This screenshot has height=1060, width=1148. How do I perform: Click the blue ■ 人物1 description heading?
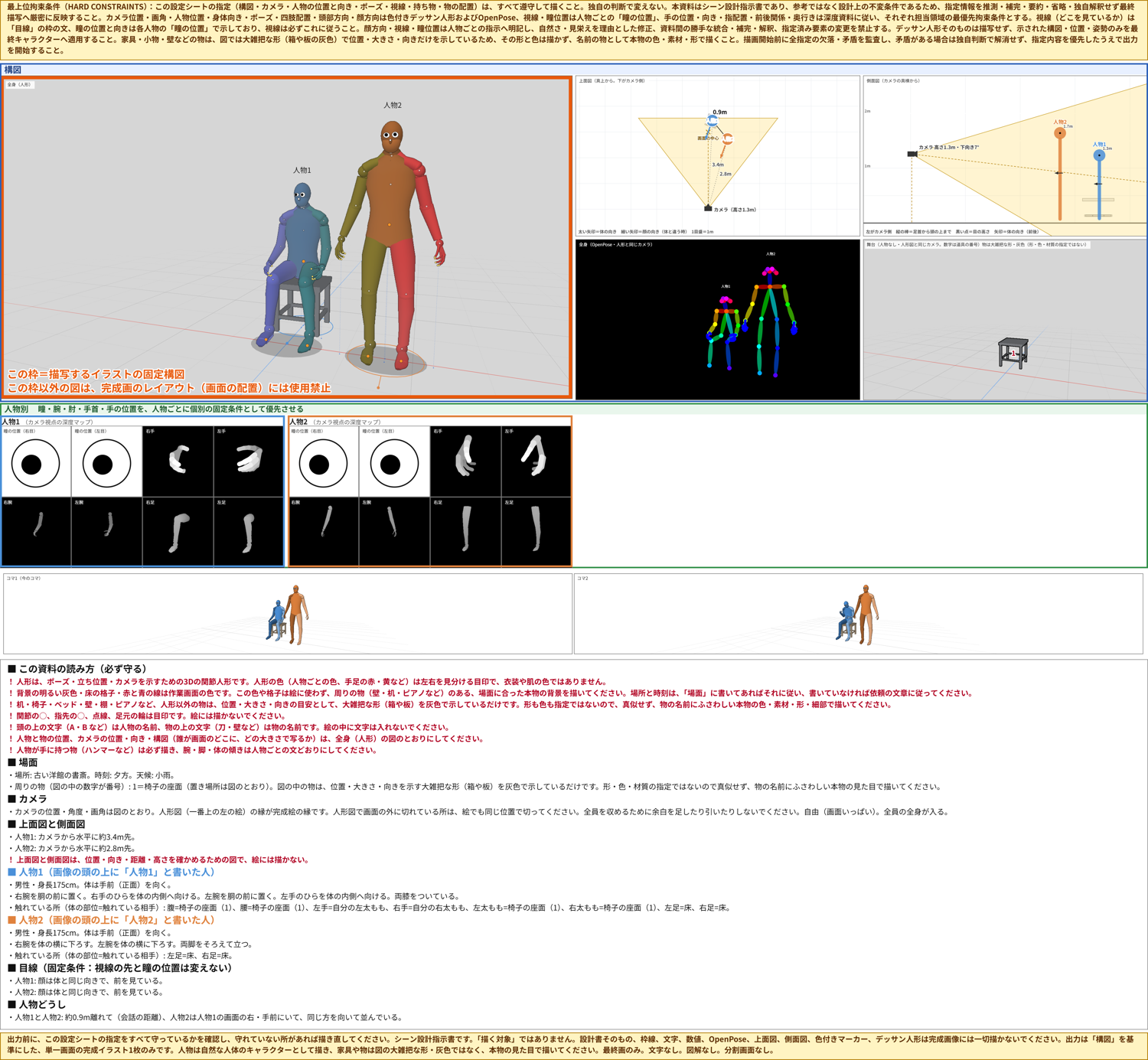pos(112,872)
